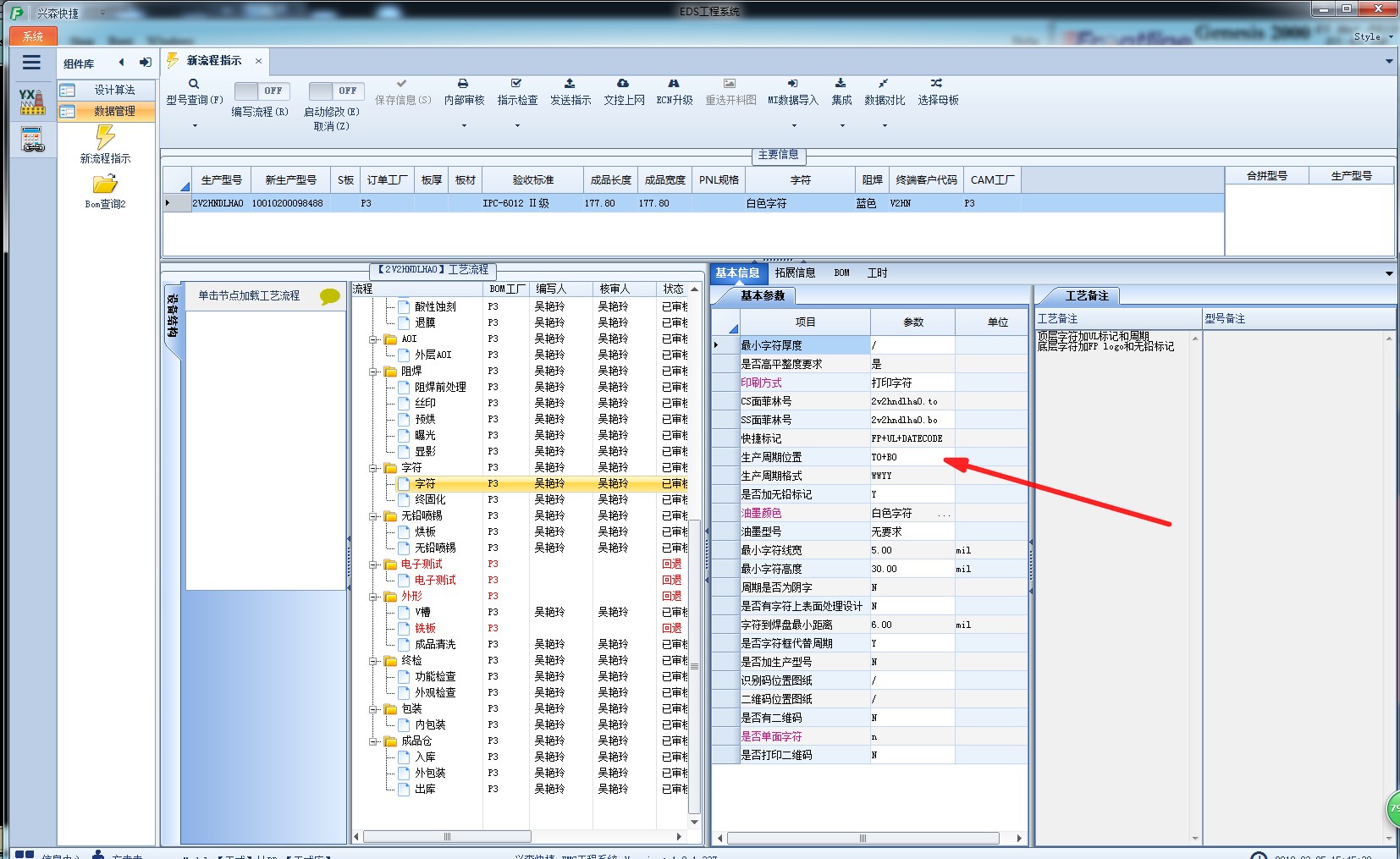Screen dimensions: 1400x859
Task: Open 设计算法 category in component library
Action: 107,90
